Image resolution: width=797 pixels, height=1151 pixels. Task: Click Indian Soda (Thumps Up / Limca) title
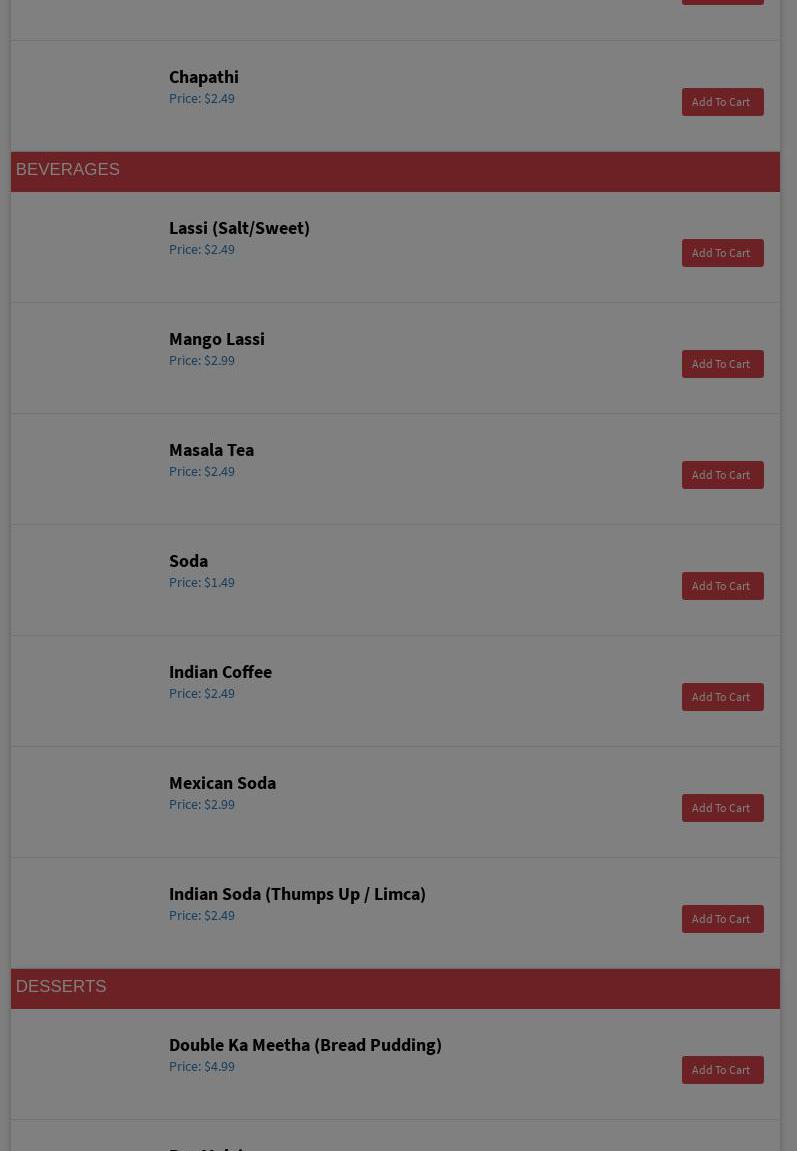click(297, 894)
